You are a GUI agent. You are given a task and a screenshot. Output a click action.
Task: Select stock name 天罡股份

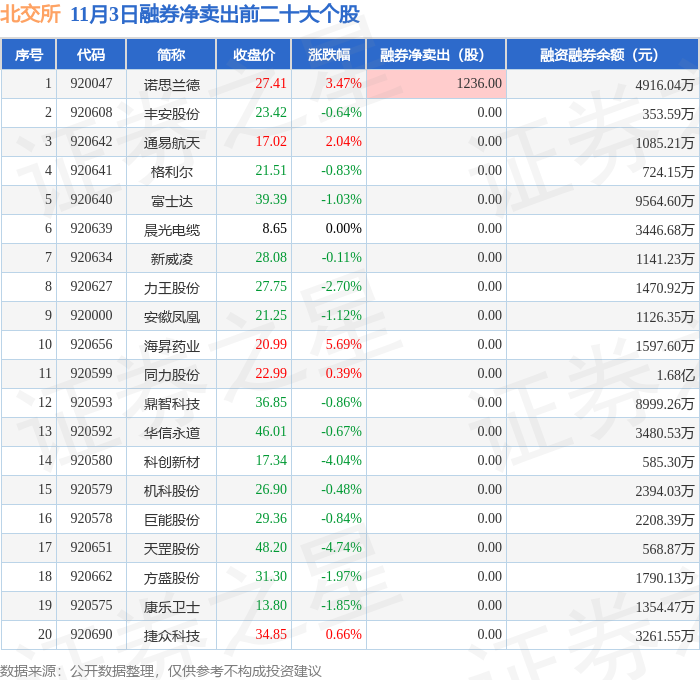tap(171, 549)
